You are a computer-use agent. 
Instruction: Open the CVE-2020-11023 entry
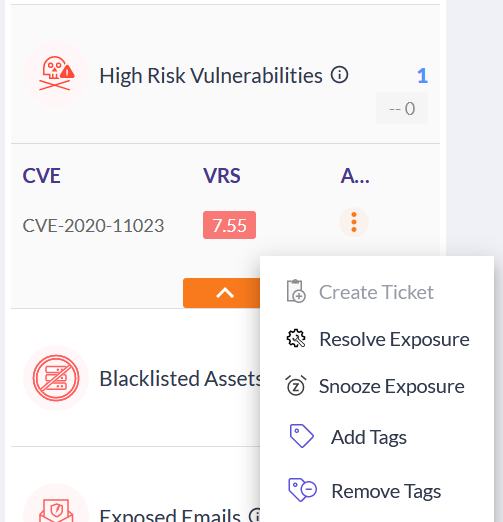point(93,225)
